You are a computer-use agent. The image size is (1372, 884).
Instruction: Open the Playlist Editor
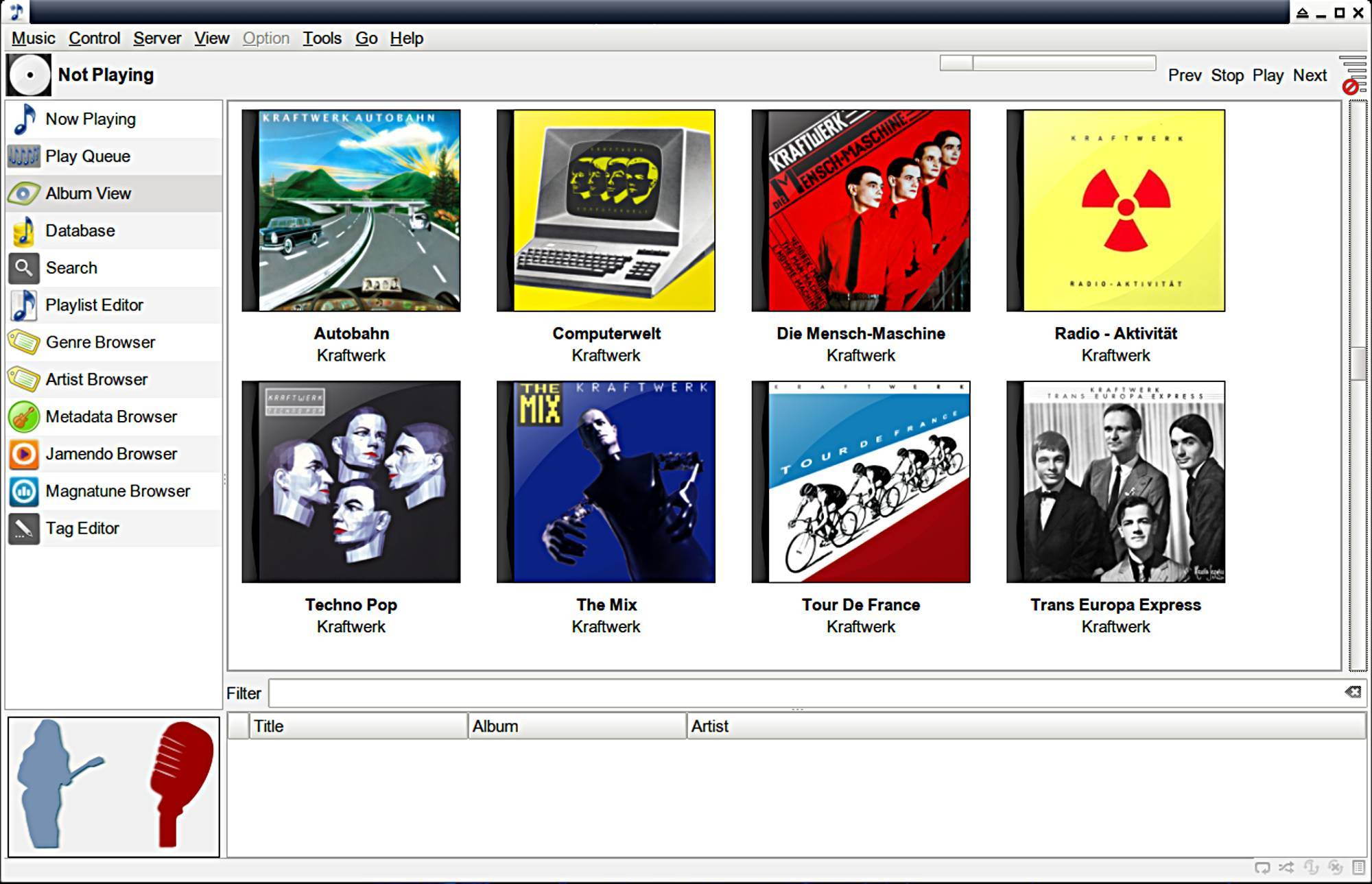pyautogui.click(x=114, y=305)
